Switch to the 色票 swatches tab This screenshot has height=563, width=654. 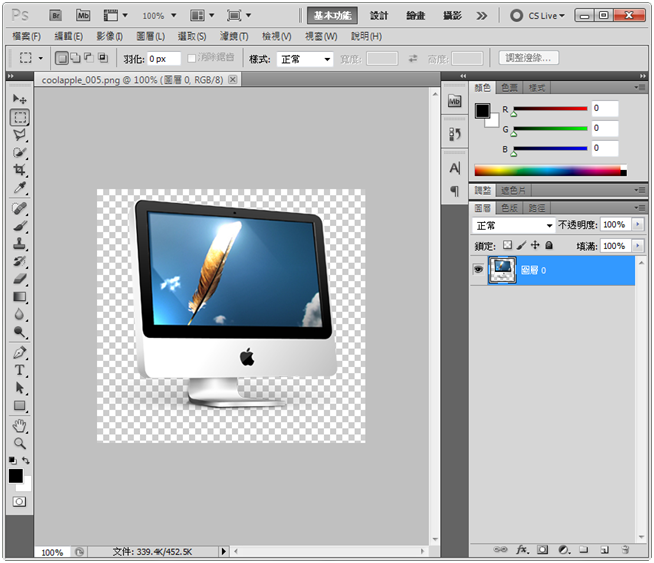click(509, 88)
